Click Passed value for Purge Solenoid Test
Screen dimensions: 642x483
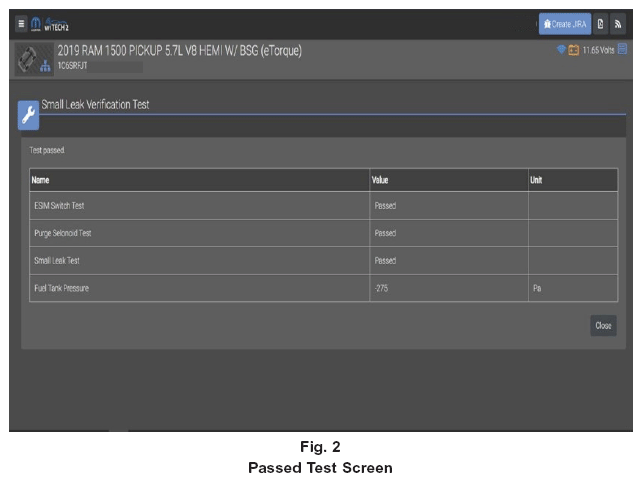(385, 233)
